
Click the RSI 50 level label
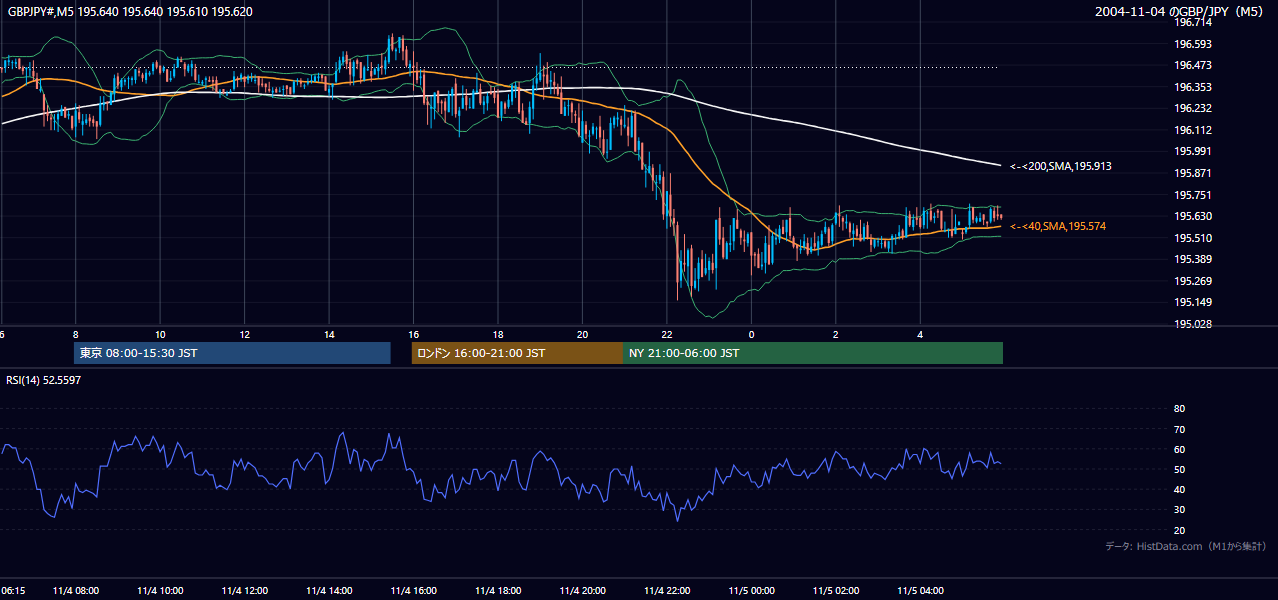pyautogui.click(x=1179, y=469)
